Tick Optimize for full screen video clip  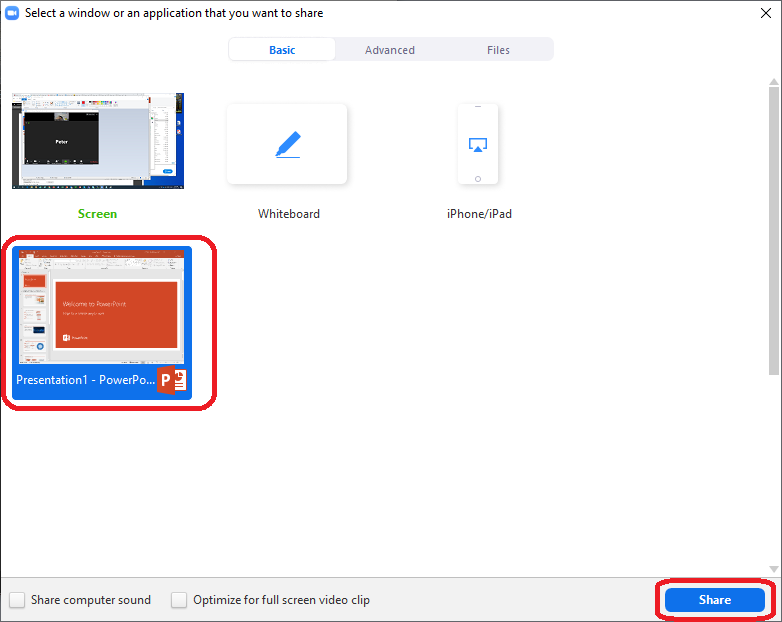point(179,600)
